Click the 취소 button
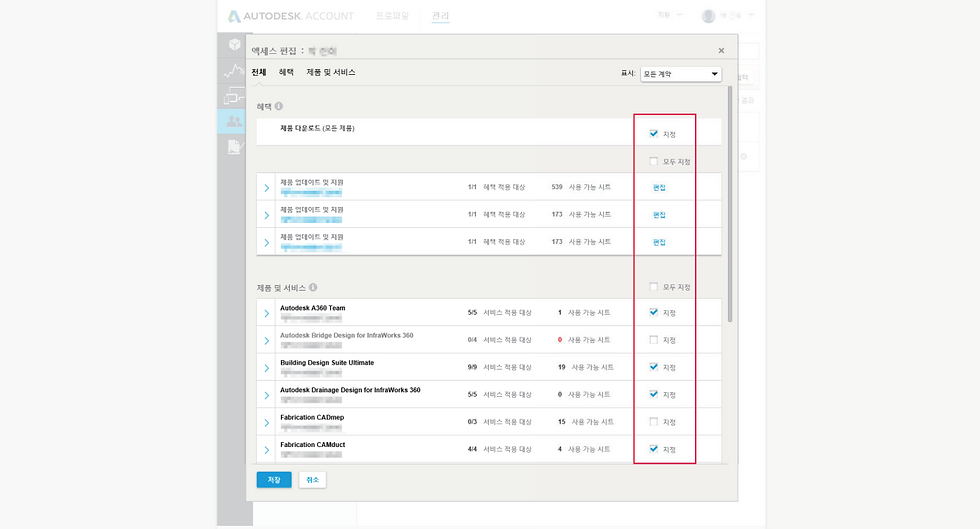980x529 pixels. click(312, 480)
